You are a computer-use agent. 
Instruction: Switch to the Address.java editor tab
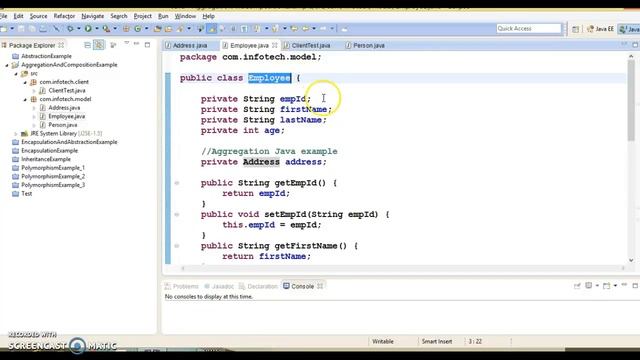(190, 45)
